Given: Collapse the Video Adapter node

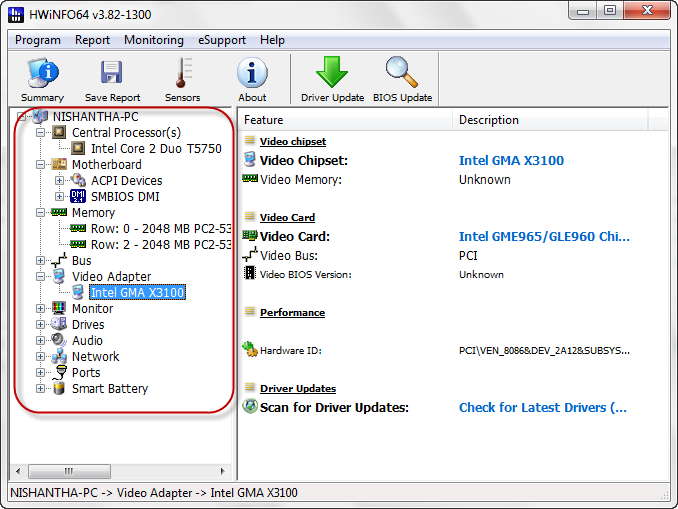Looking at the screenshot, I should point(40,276).
